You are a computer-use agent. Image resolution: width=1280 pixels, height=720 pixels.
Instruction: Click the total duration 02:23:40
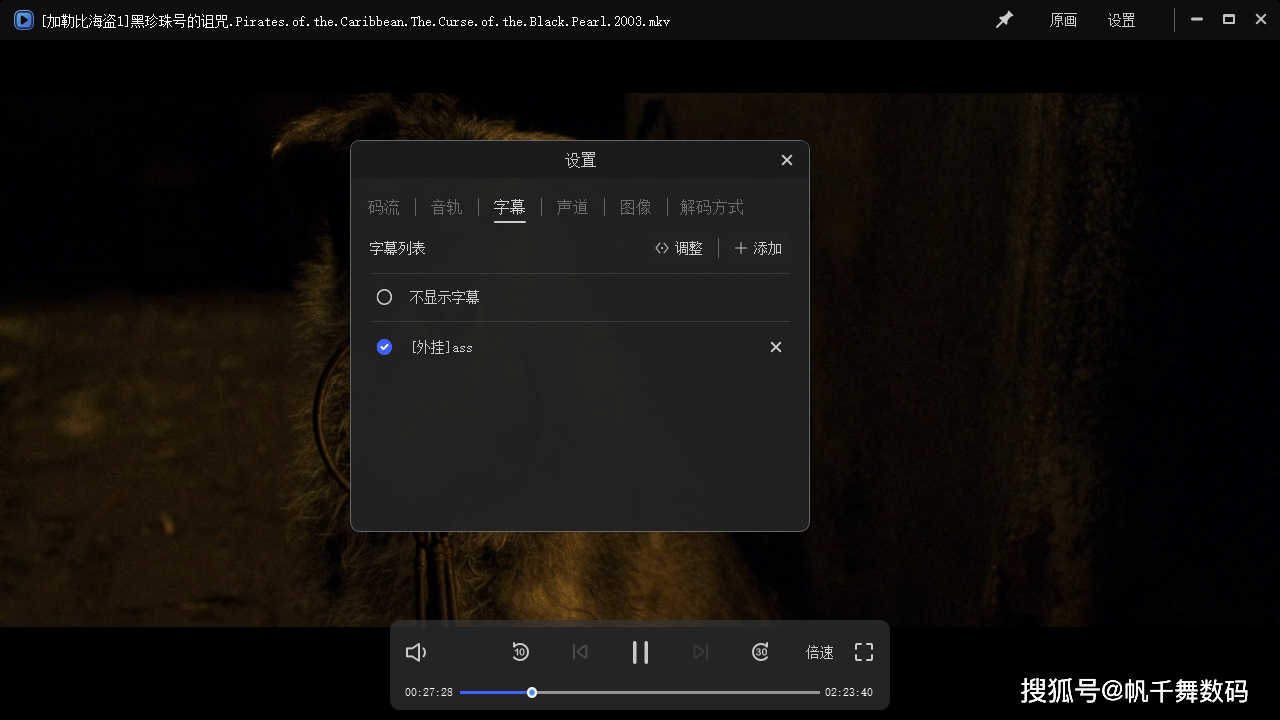849,692
